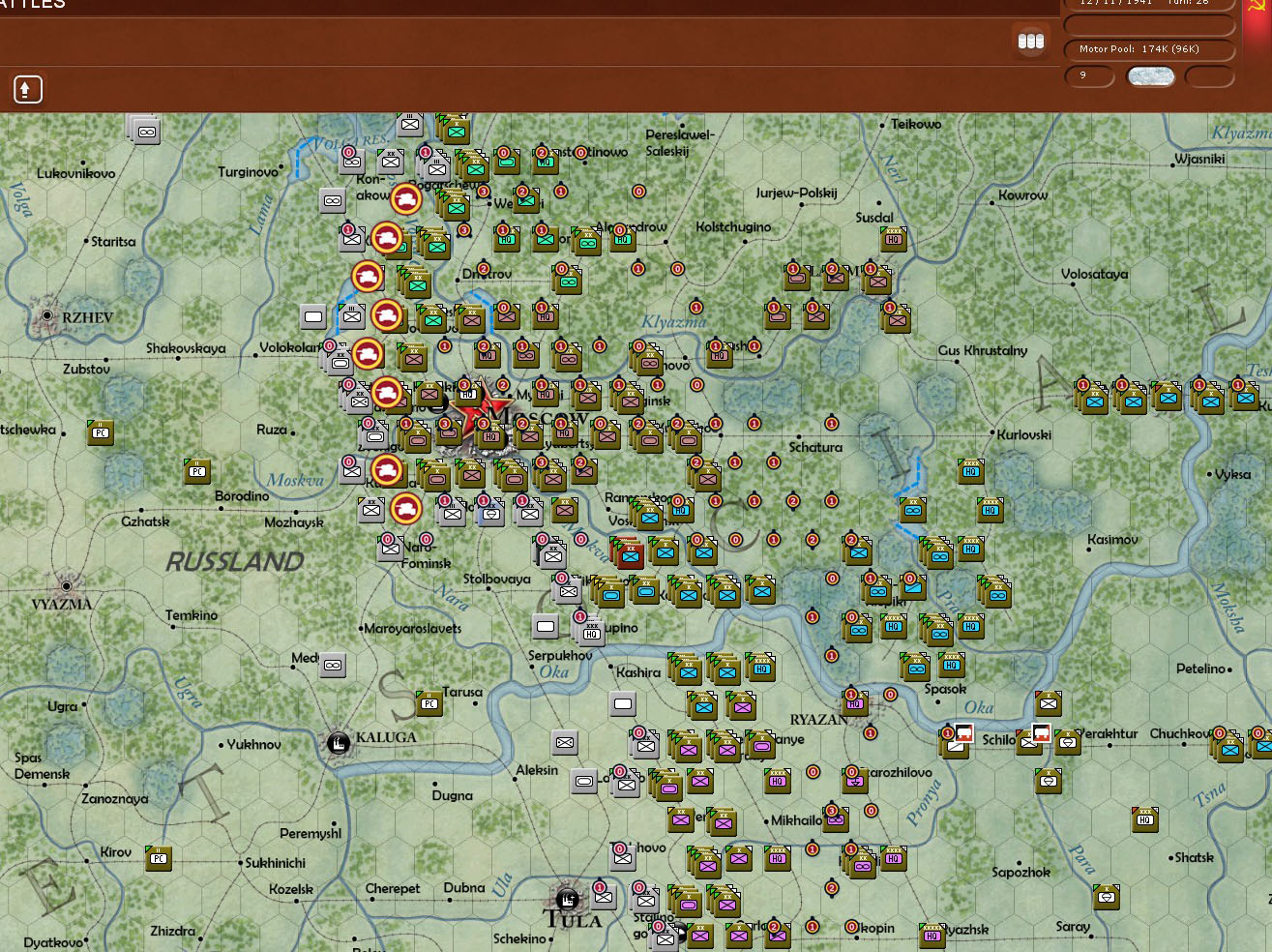Screen dimensions: 1272x952
Task: Open the three-barrel supply stack icon
Action: (x=1031, y=41)
